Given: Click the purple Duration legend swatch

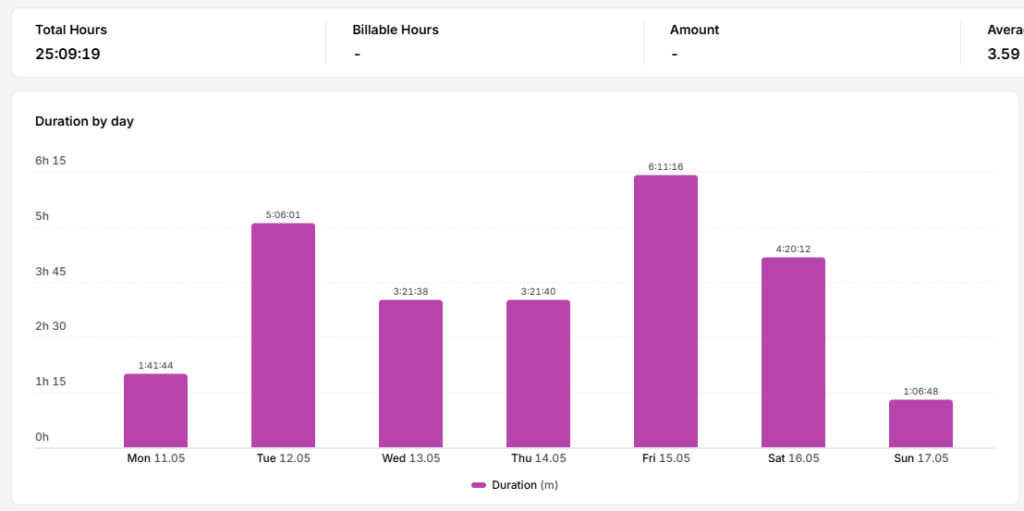Looking at the screenshot, I should click(479, 485).
